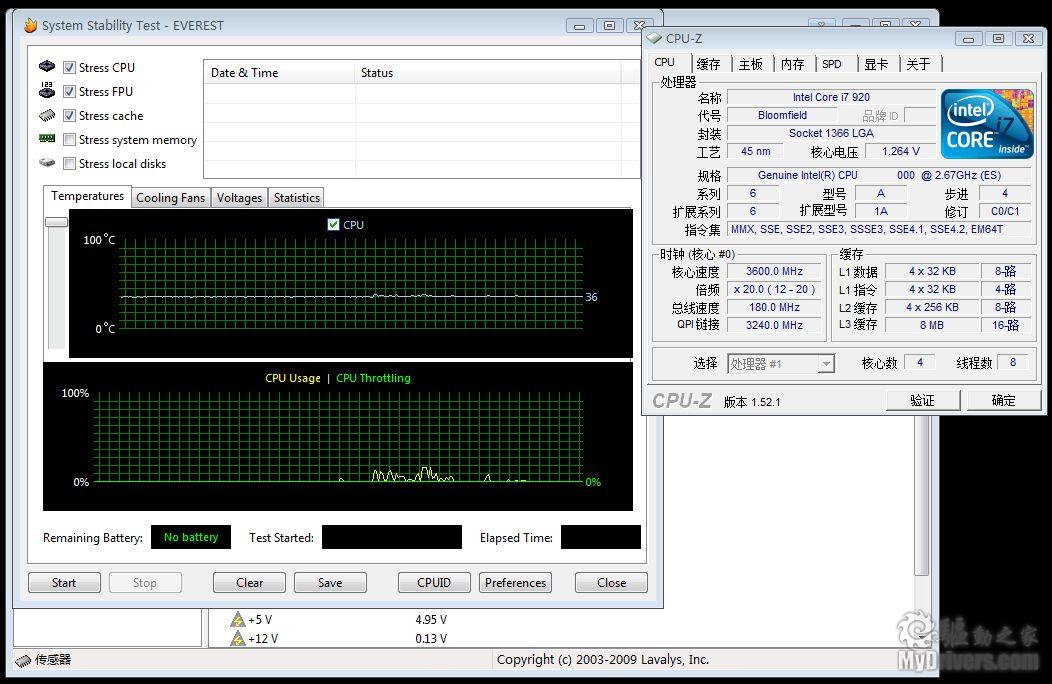The height and width of the screenshot is (684, 1052).
Task: Enable Stress local disks
Action: (69, 164)
